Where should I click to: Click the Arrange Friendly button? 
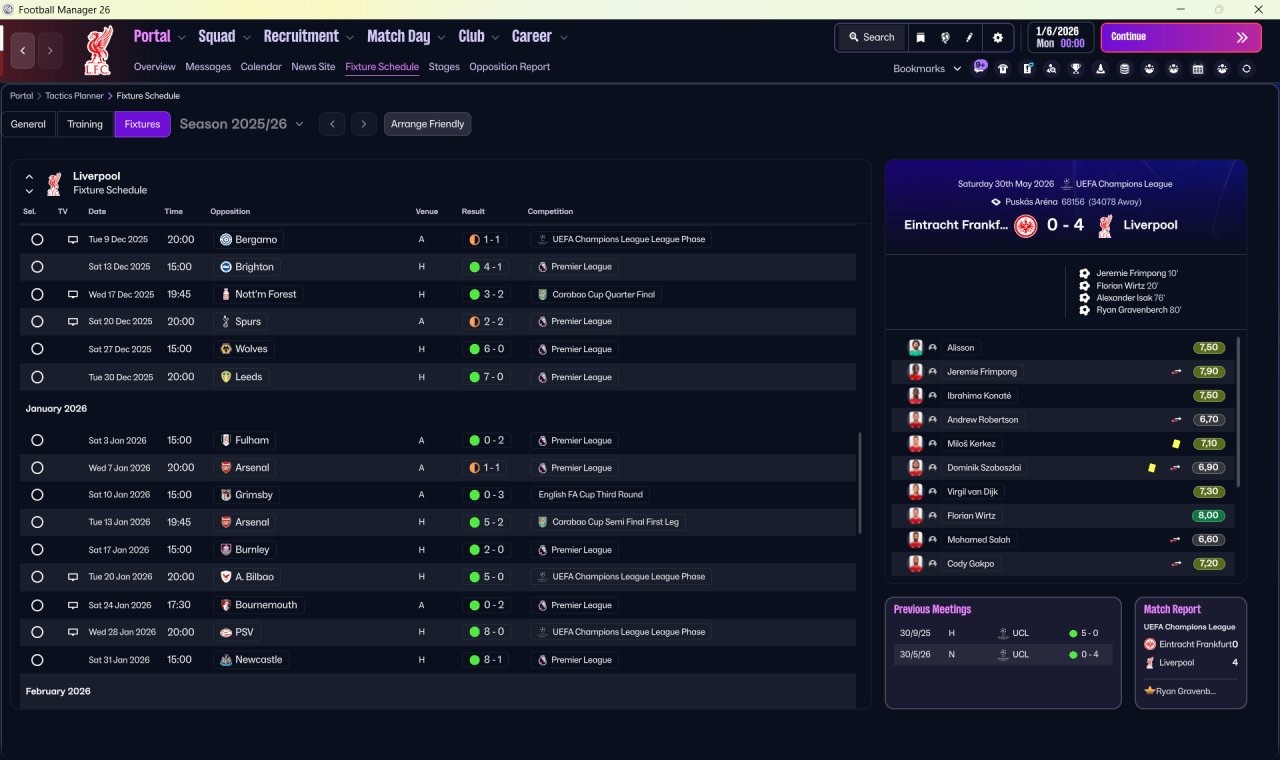tap(427, 124)
